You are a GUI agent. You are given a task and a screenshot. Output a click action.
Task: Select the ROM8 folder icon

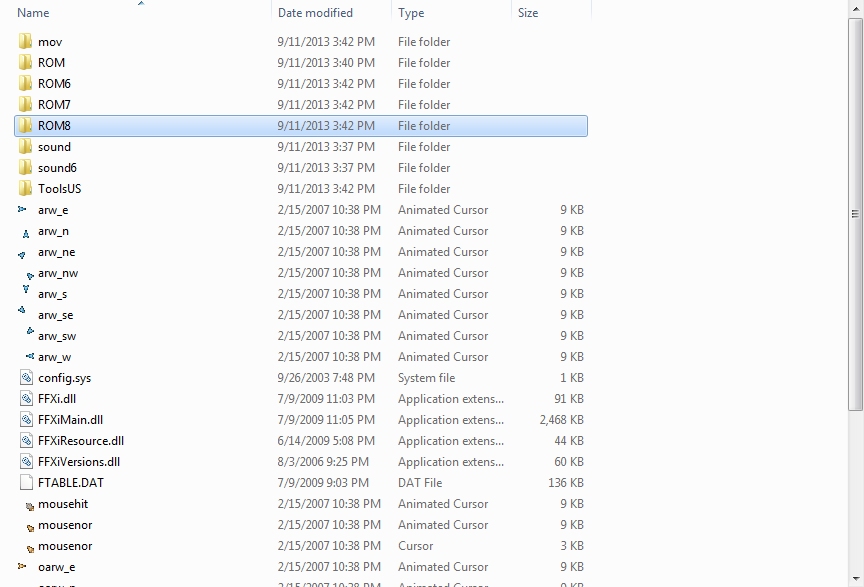click(x=26, y=126)
